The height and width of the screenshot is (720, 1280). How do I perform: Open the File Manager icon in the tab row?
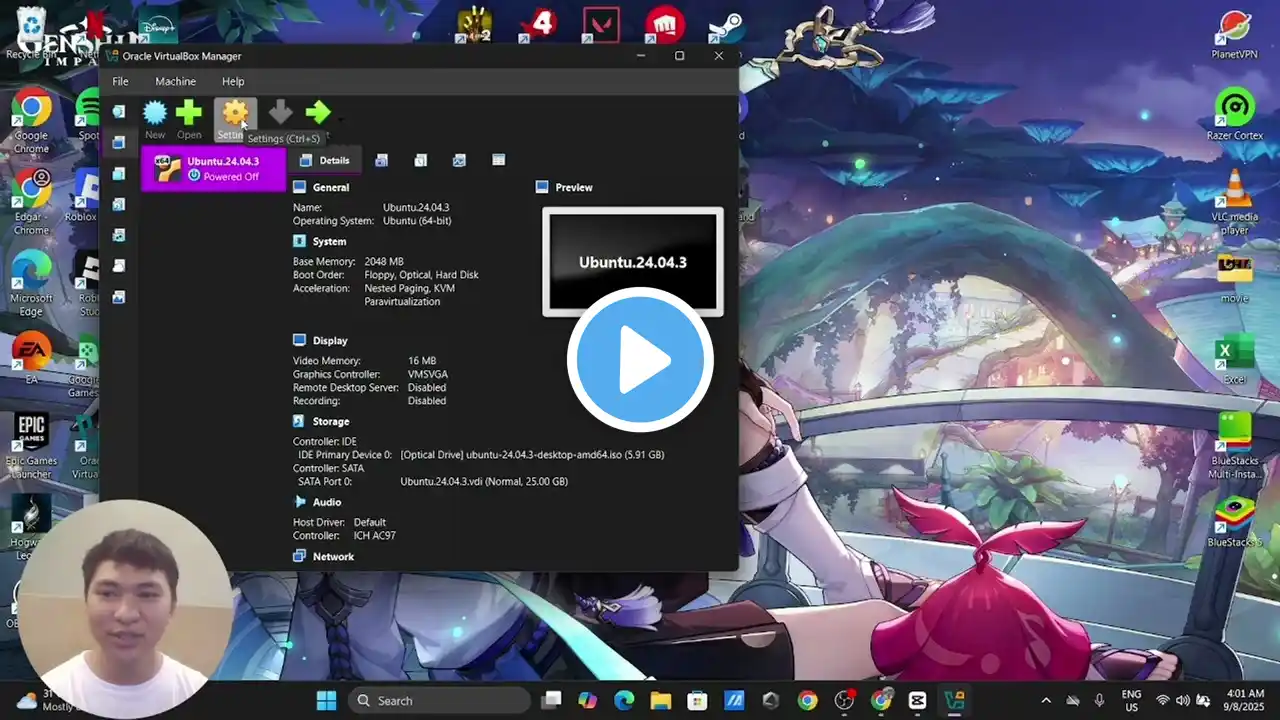pos(498,160)
